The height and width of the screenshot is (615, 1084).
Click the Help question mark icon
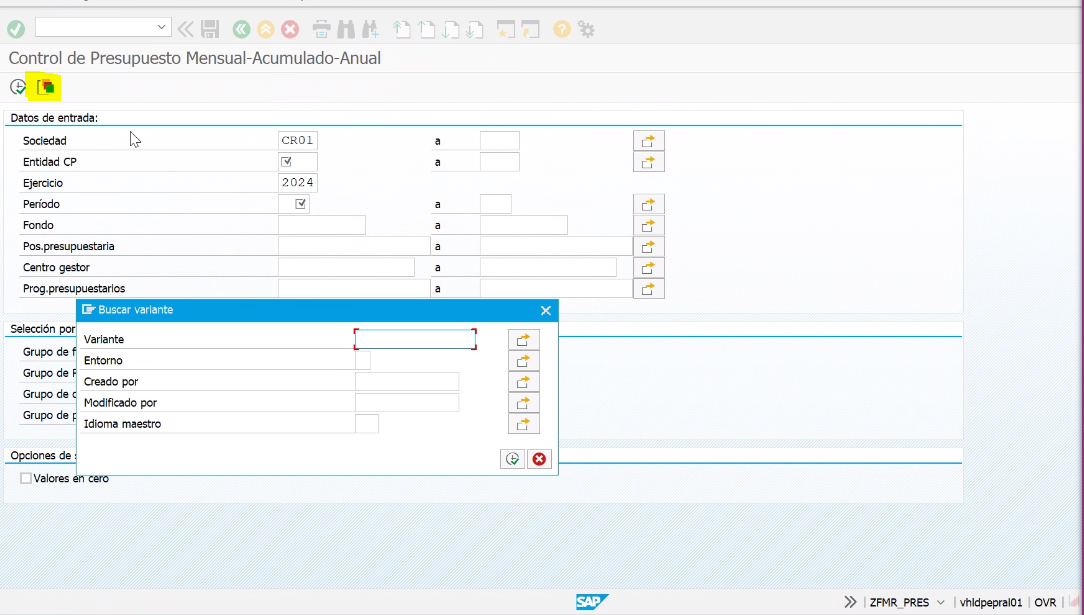[562, 29]
